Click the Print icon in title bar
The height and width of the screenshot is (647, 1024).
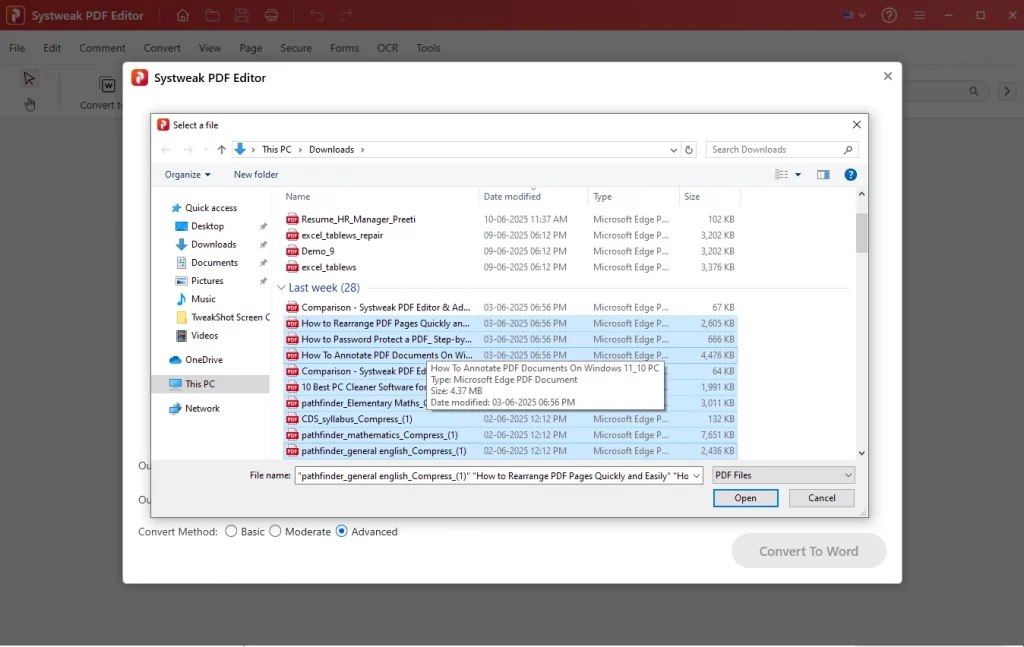tap(272, 15)
